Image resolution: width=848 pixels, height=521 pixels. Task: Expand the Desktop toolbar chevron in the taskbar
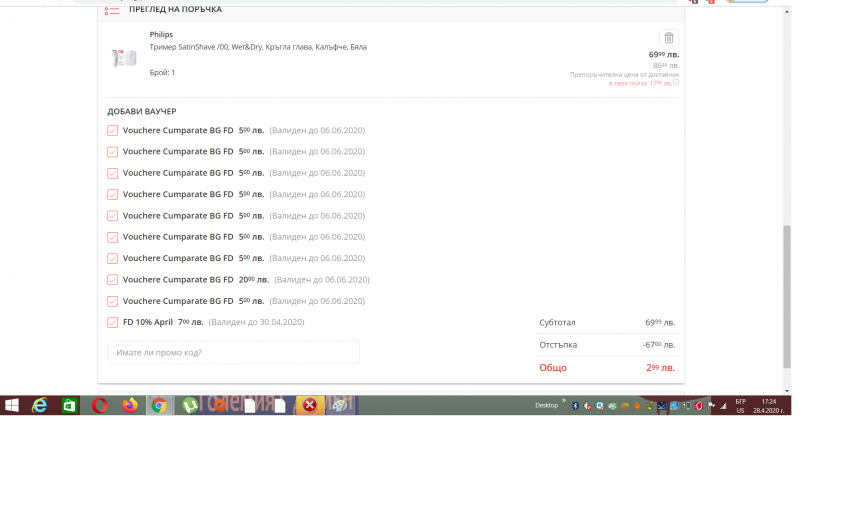[x=563, y=402]
